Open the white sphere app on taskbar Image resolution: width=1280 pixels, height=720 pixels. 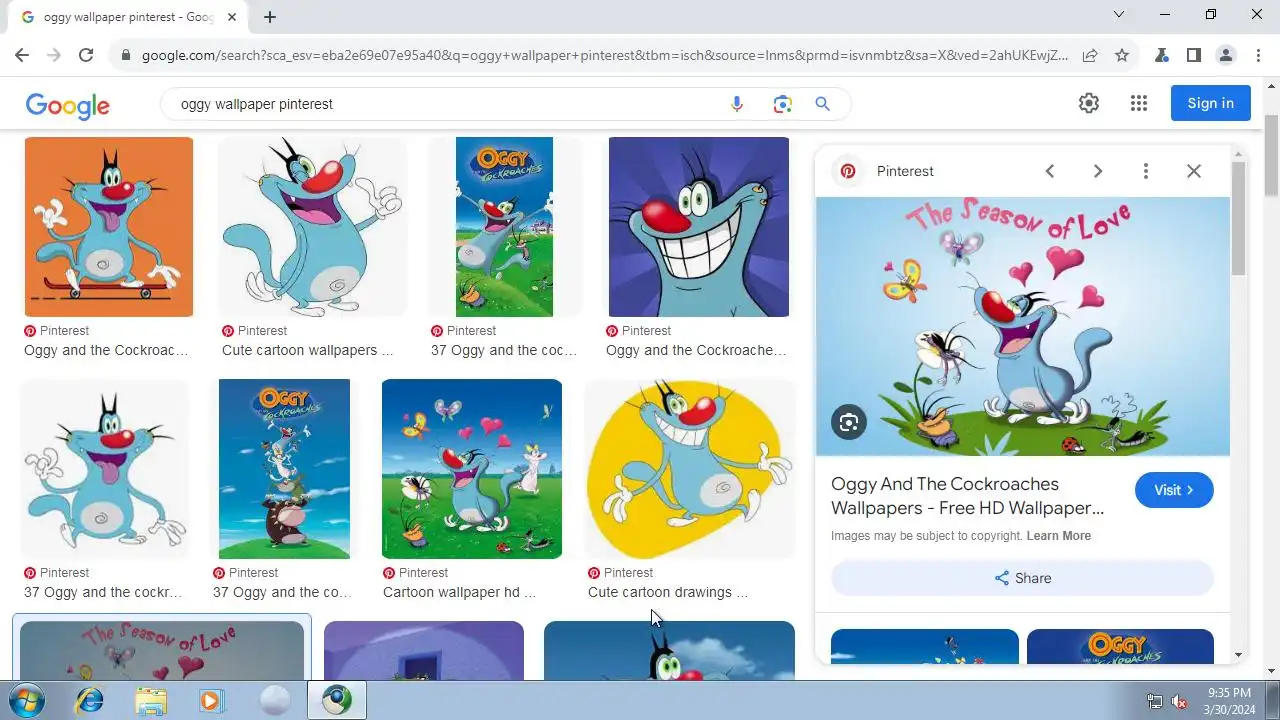tap(274, 700)
